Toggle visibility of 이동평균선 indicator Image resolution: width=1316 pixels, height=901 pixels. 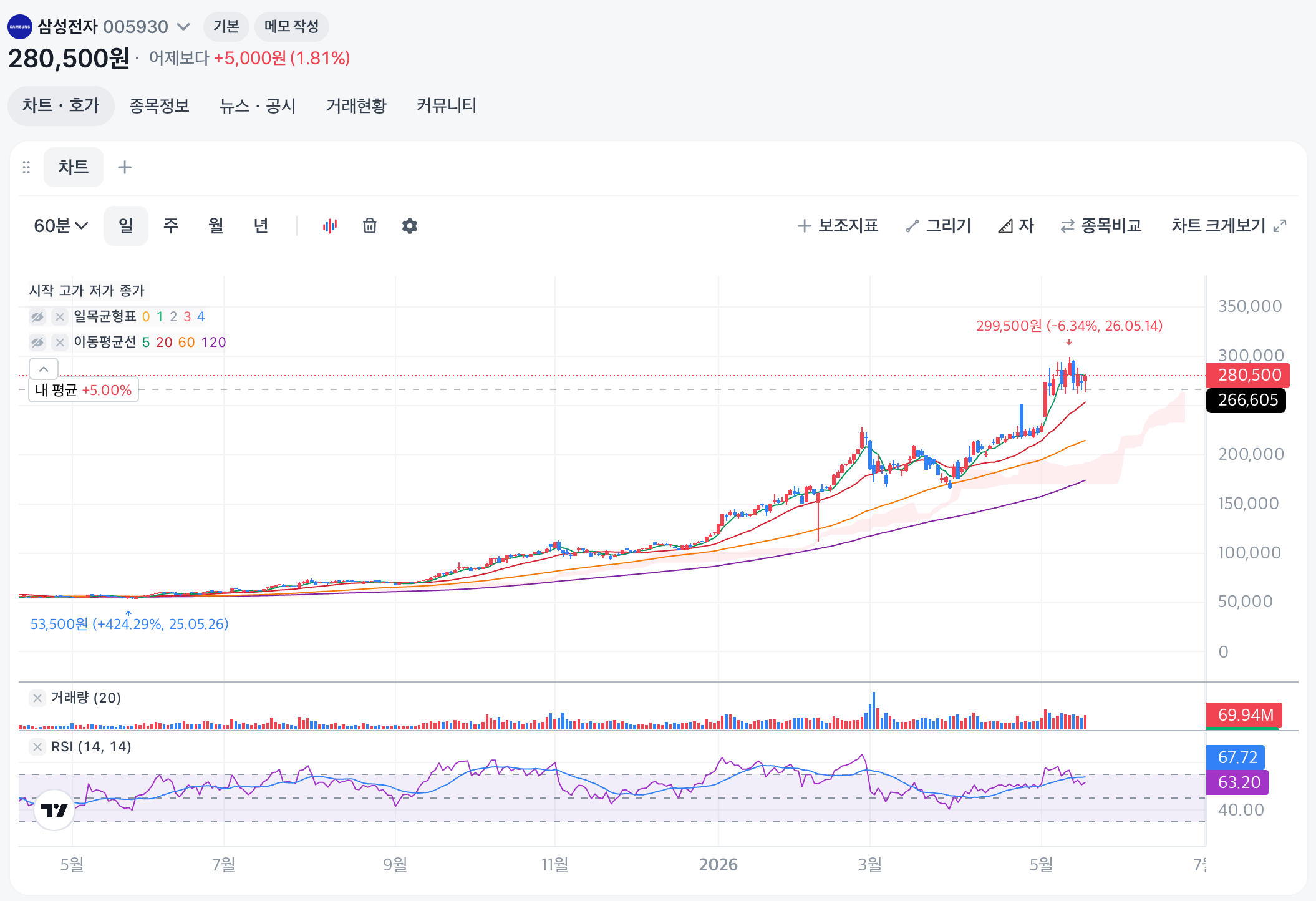click(x=37, y=343)
